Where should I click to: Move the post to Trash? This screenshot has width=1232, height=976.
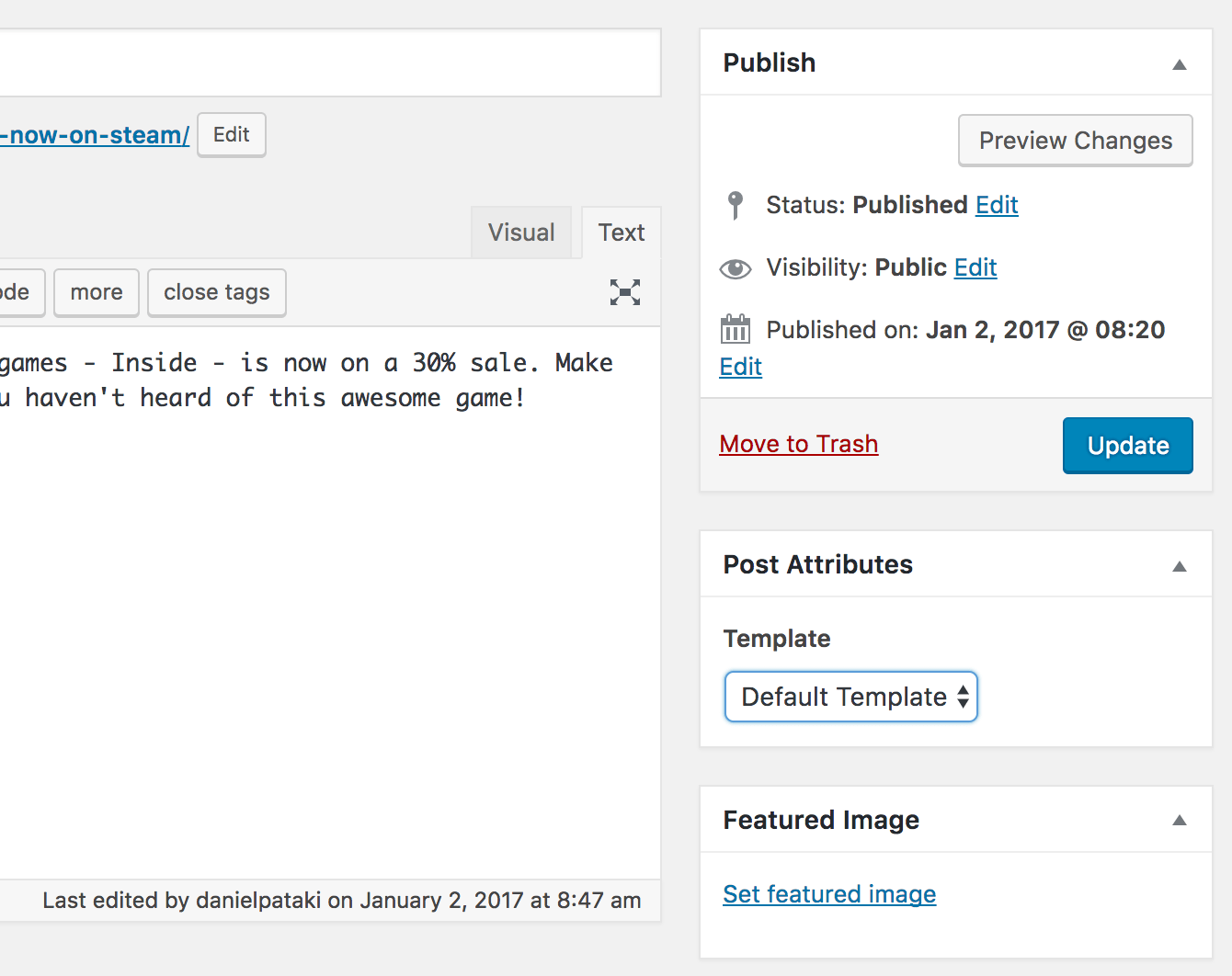pyautogui.click(x=798, y=444)
